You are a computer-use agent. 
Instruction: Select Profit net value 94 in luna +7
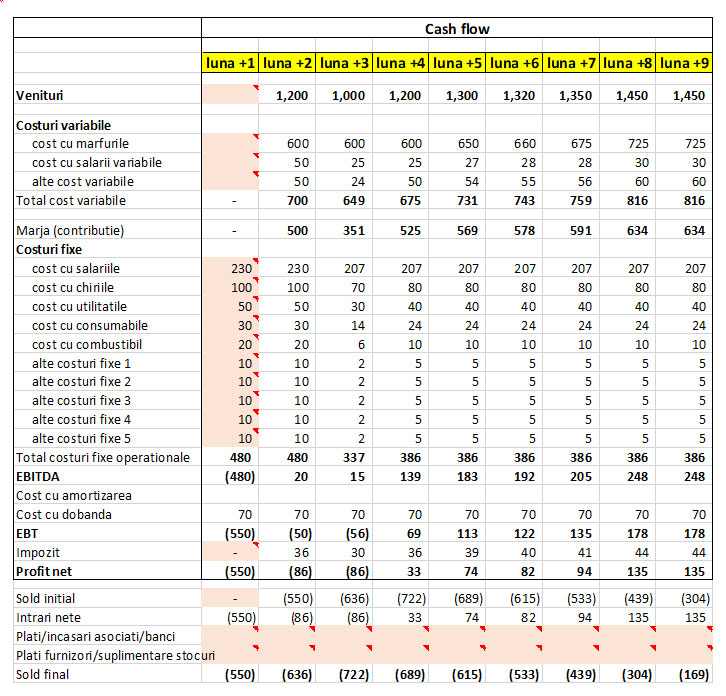pyautogui.click(x=572, y=572)
